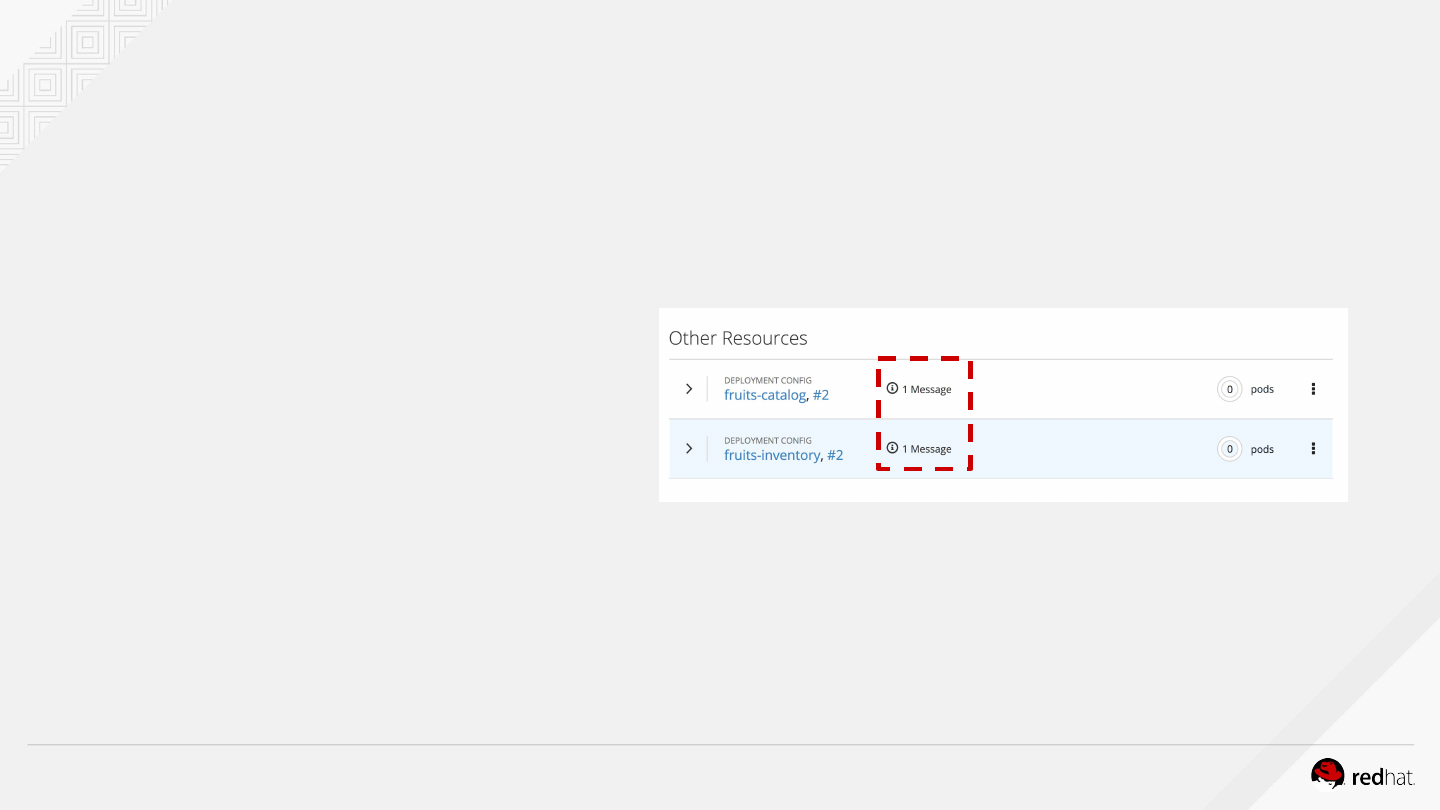Click the info icon in fruits-inventory row
Screen dimensions: 1440x810
[x=893, y=448]
